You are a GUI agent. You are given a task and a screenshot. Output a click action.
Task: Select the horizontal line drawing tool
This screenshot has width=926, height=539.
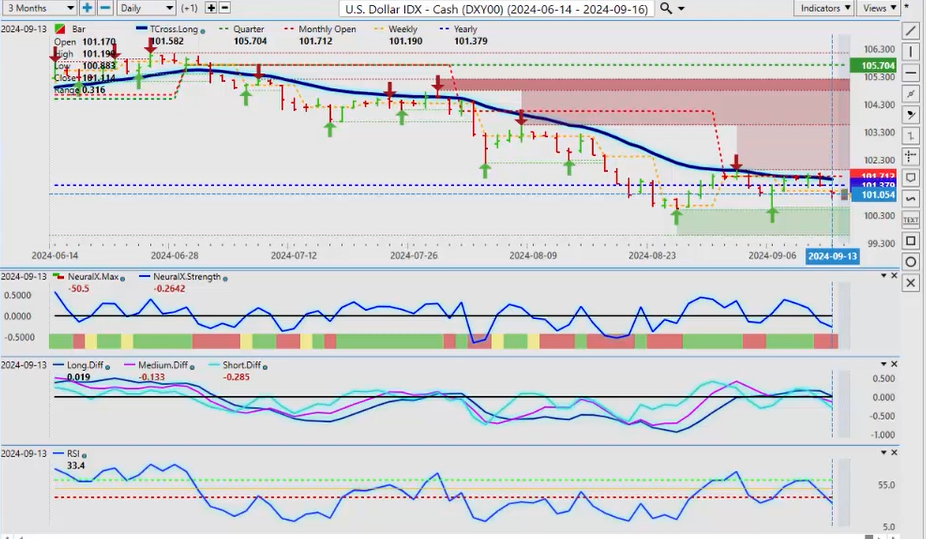(911, 73)
